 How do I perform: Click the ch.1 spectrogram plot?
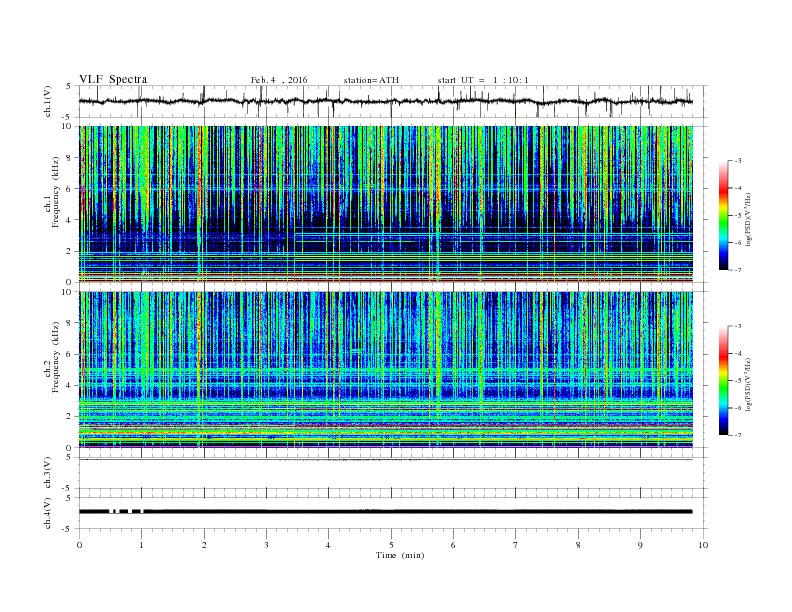pos(386,204)
